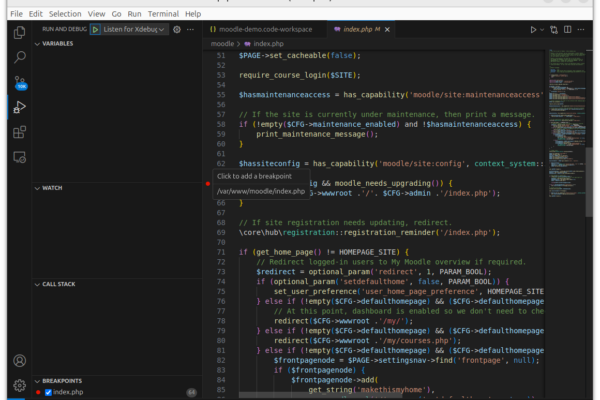
Task: Click the horizontal editor scrollbar
Action: 320,395
